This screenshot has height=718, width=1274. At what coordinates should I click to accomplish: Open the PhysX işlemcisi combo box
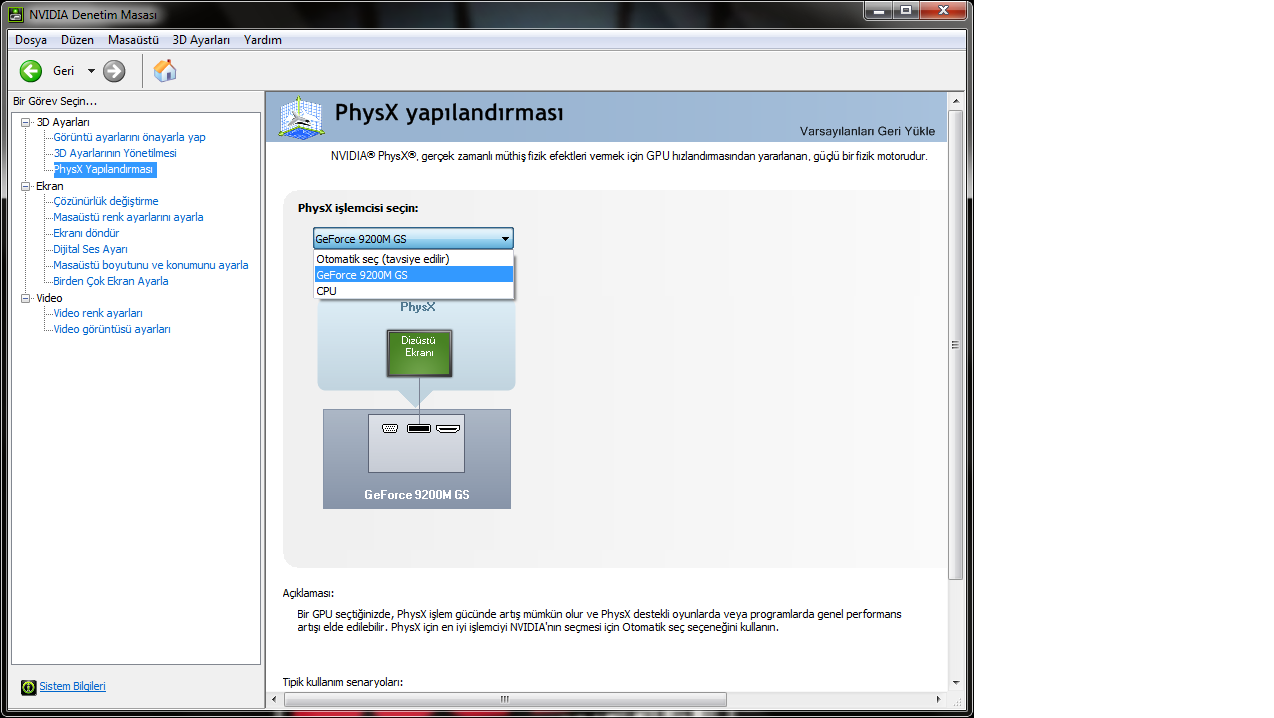413,238
